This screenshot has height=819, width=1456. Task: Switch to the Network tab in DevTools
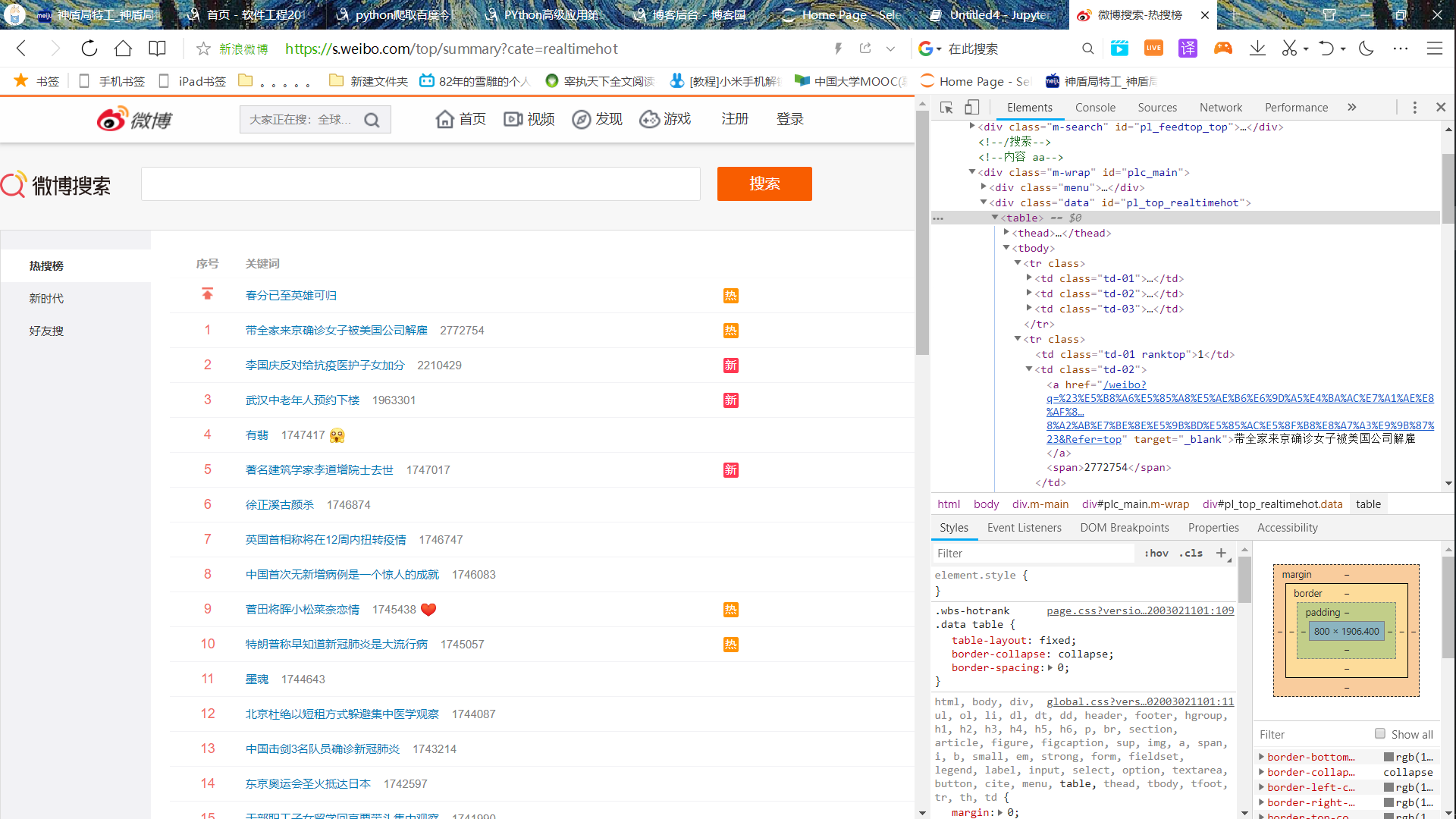pos(1220,108)
